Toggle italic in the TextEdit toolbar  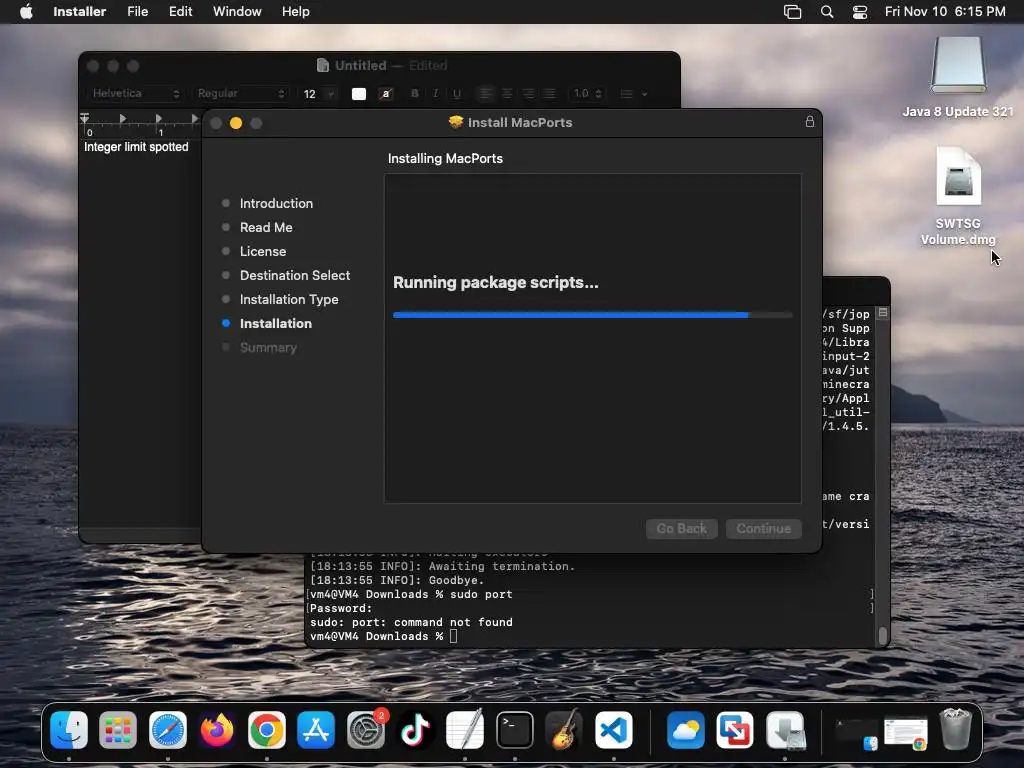(x=436, y=93)
